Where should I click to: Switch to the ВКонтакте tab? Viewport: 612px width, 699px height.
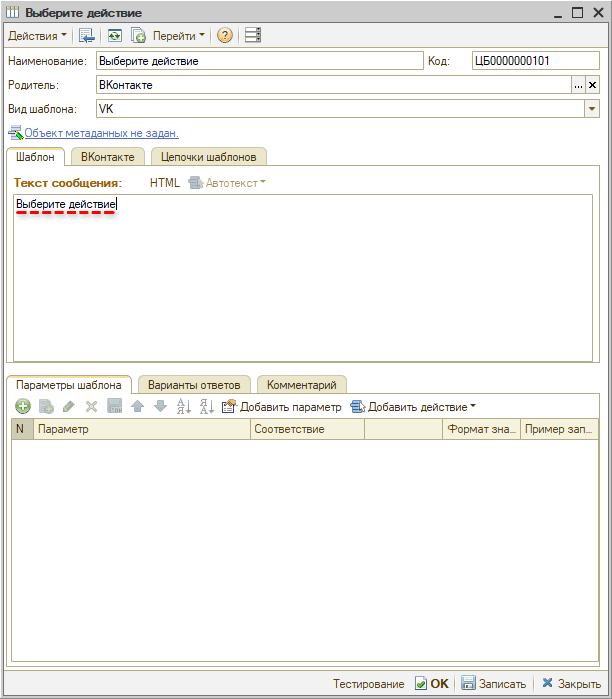[109, 156]
